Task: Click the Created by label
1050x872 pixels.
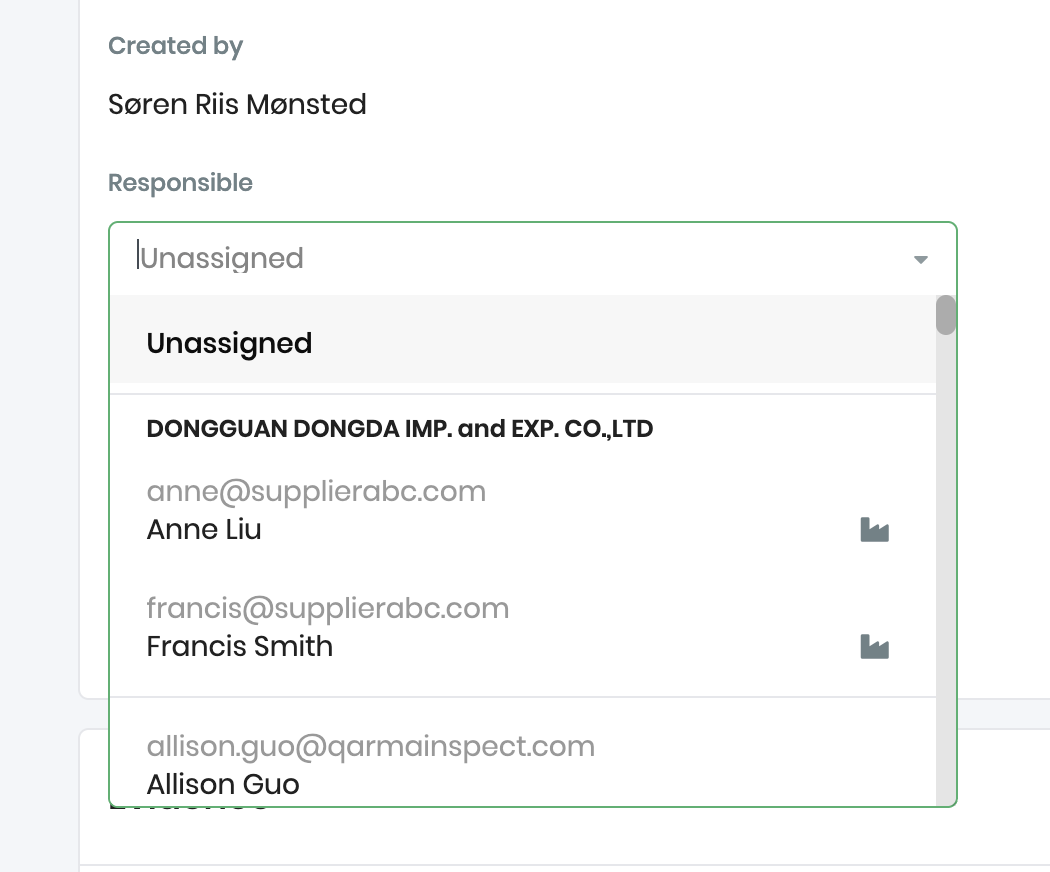Action: (176, 46)
